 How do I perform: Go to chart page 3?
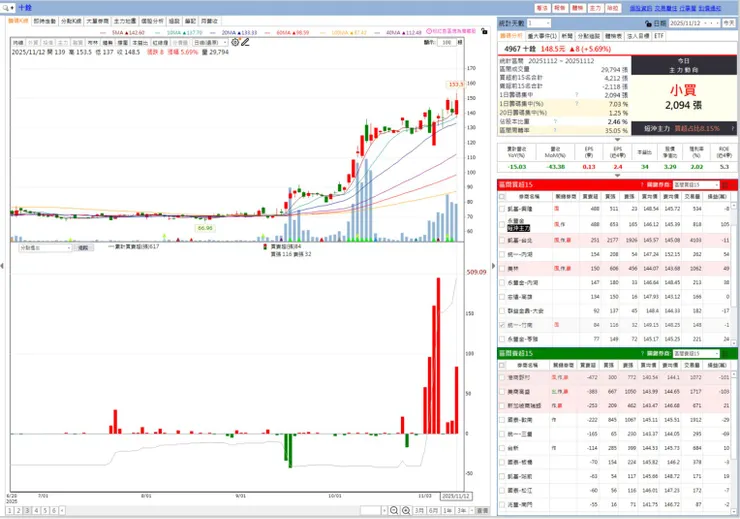[27, 511]
